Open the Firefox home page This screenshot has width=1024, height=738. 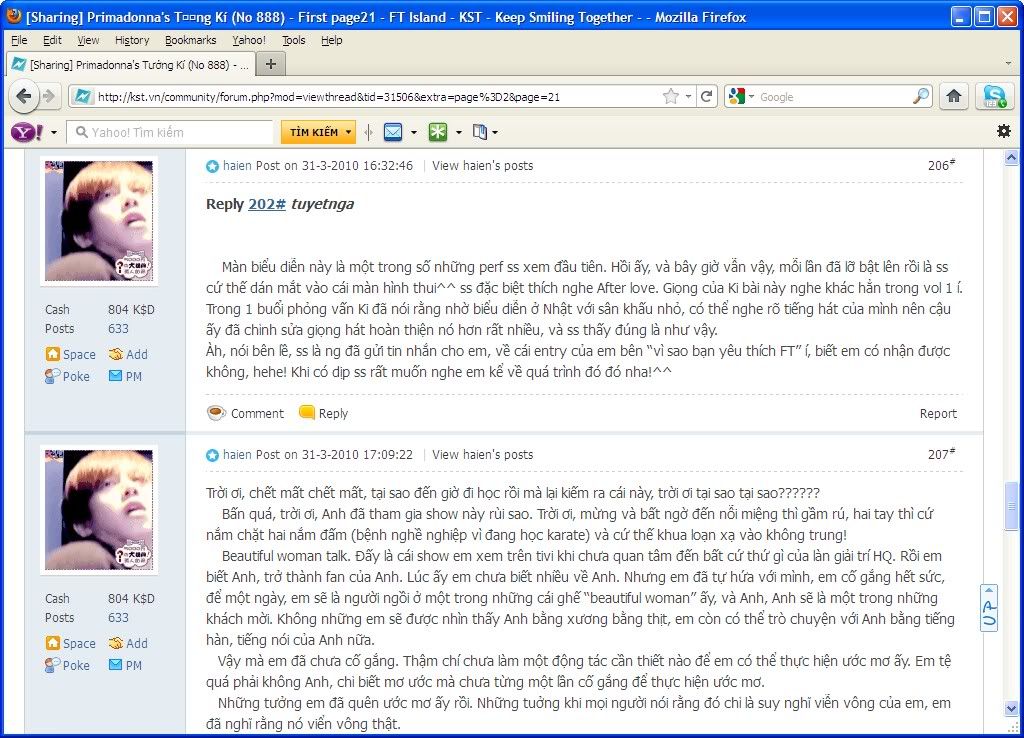953,97
